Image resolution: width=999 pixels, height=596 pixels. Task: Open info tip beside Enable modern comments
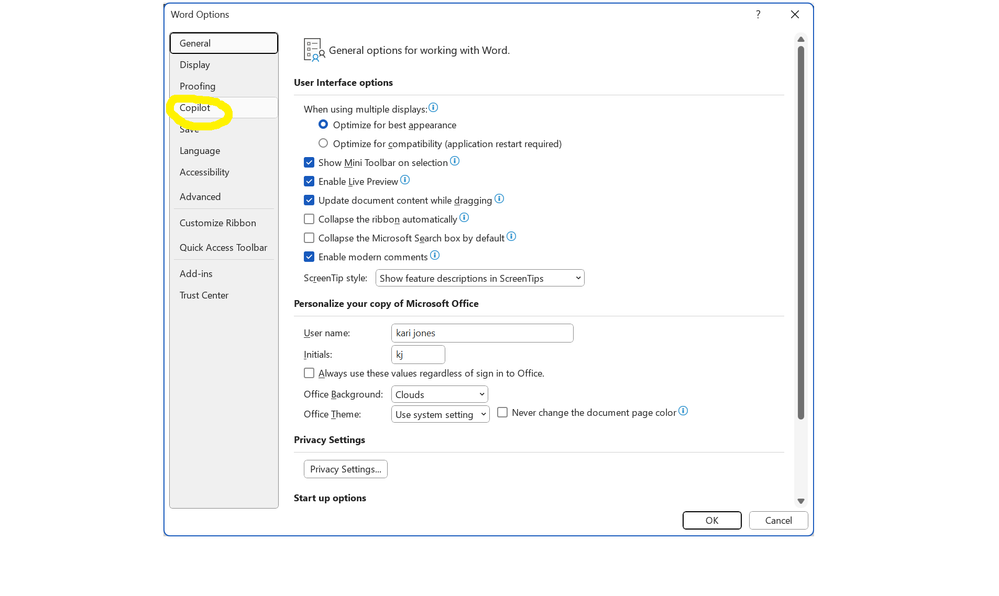tap(435, 256)
